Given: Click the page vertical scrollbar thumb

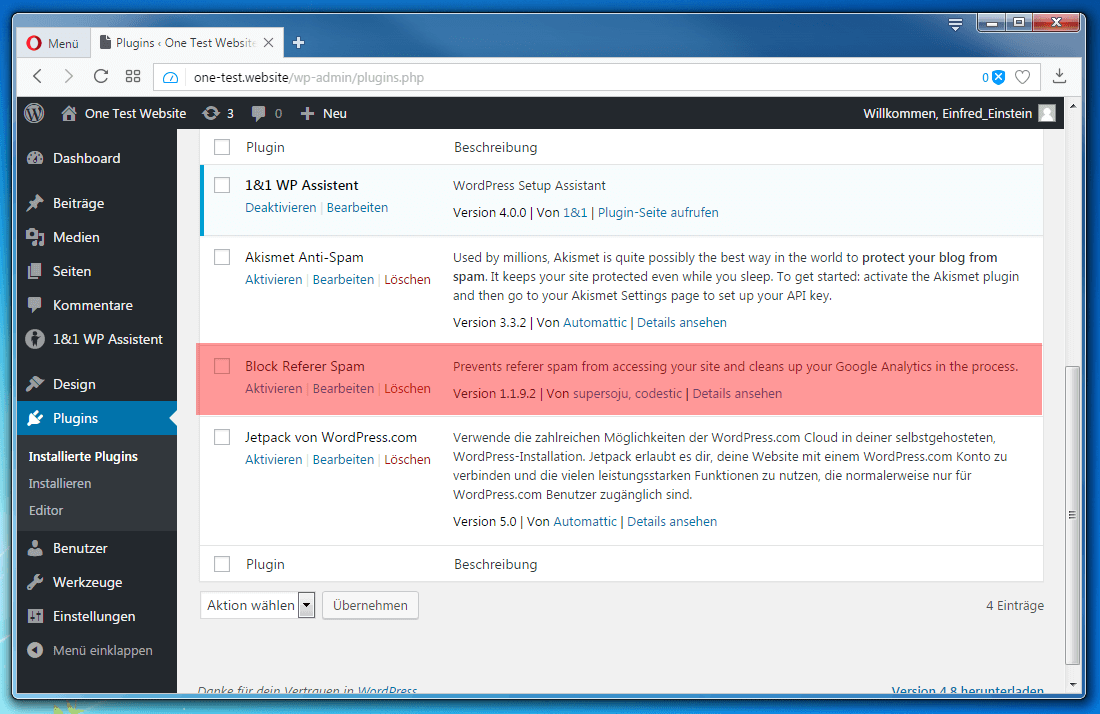Looking at the screenshot, I should pos(1071,514).
